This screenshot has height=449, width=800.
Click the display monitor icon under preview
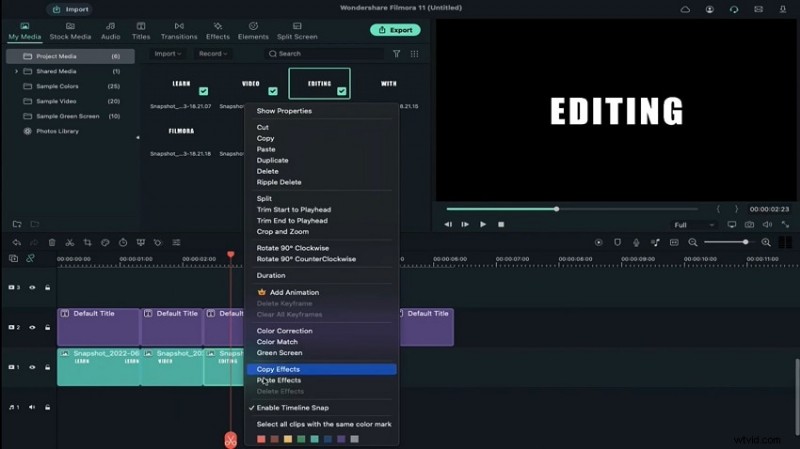pyautogui.click(x=732, y=224)
